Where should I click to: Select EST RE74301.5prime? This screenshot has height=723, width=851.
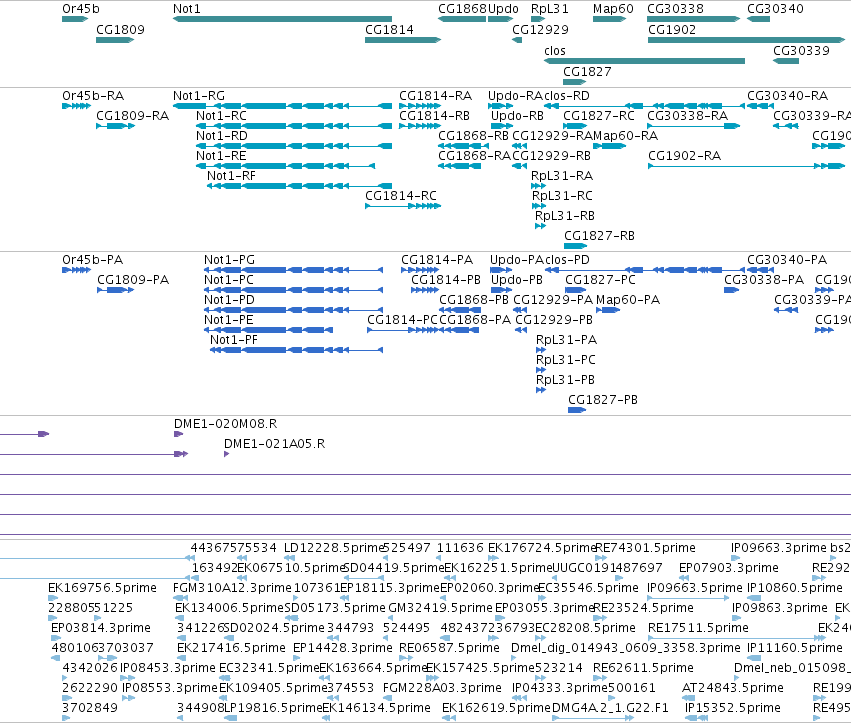click(x=645, y=548)
